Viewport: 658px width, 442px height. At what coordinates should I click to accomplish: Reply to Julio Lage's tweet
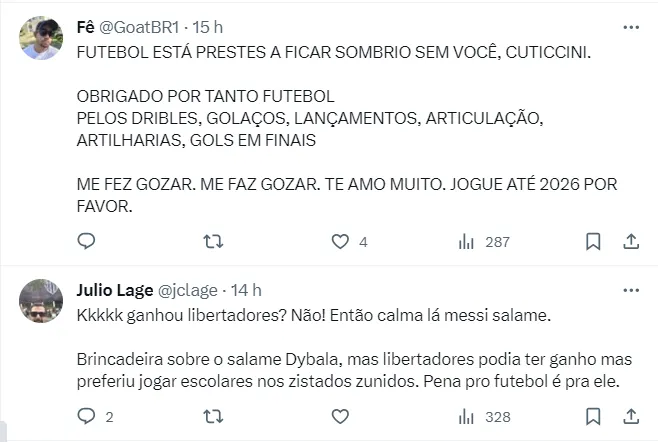[87, 416]
